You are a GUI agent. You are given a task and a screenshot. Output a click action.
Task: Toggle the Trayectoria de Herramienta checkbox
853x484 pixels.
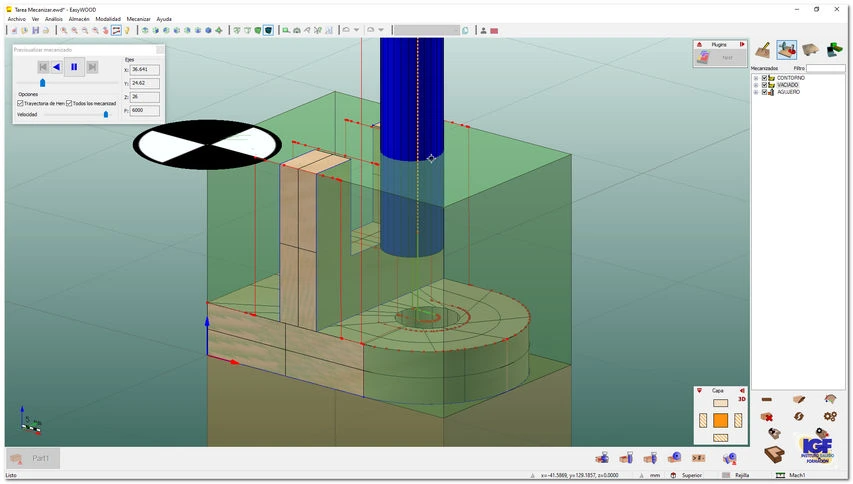[20, 103]
